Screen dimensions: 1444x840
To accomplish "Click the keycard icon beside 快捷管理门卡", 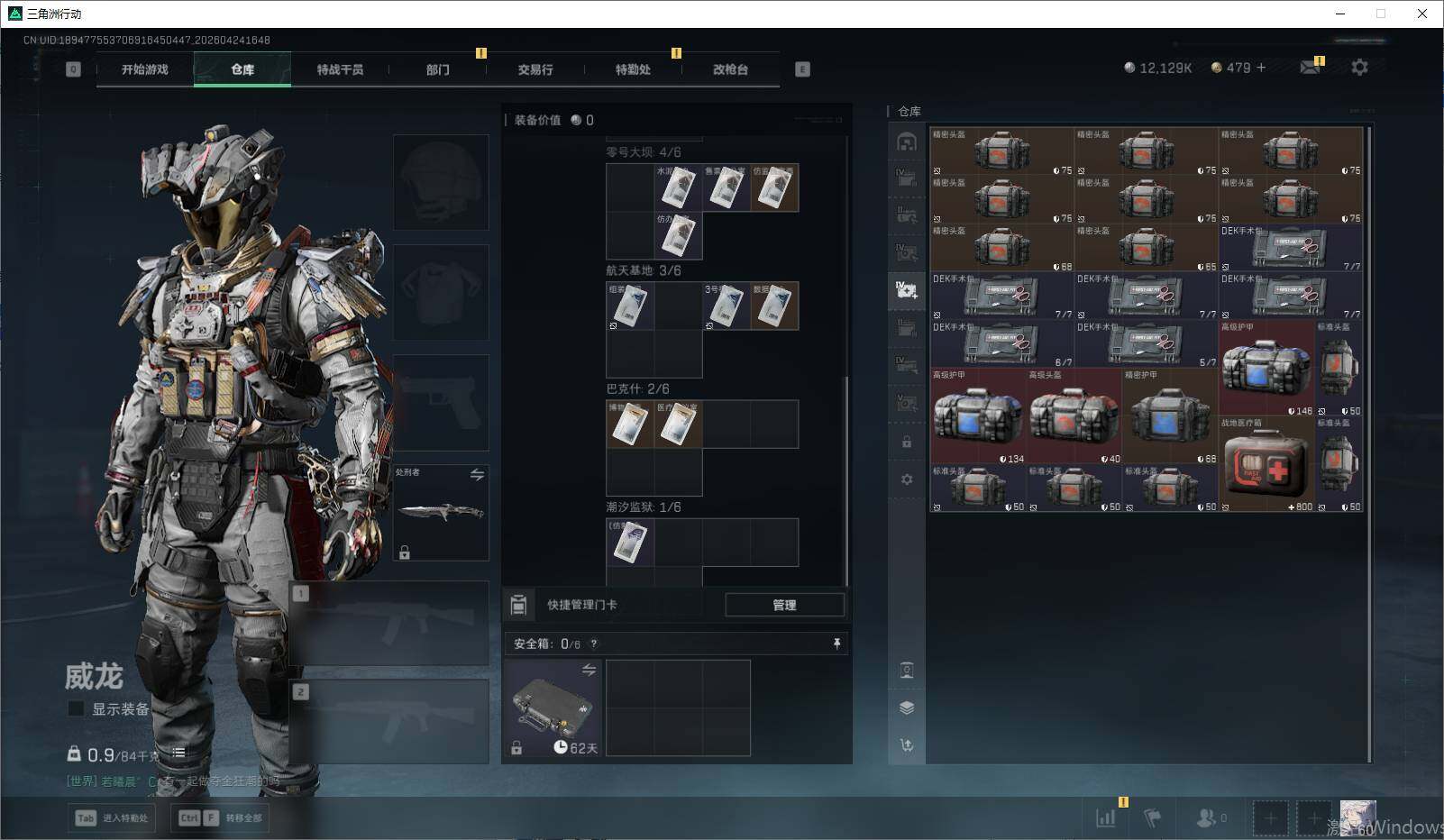I will [x=518, y=605].
